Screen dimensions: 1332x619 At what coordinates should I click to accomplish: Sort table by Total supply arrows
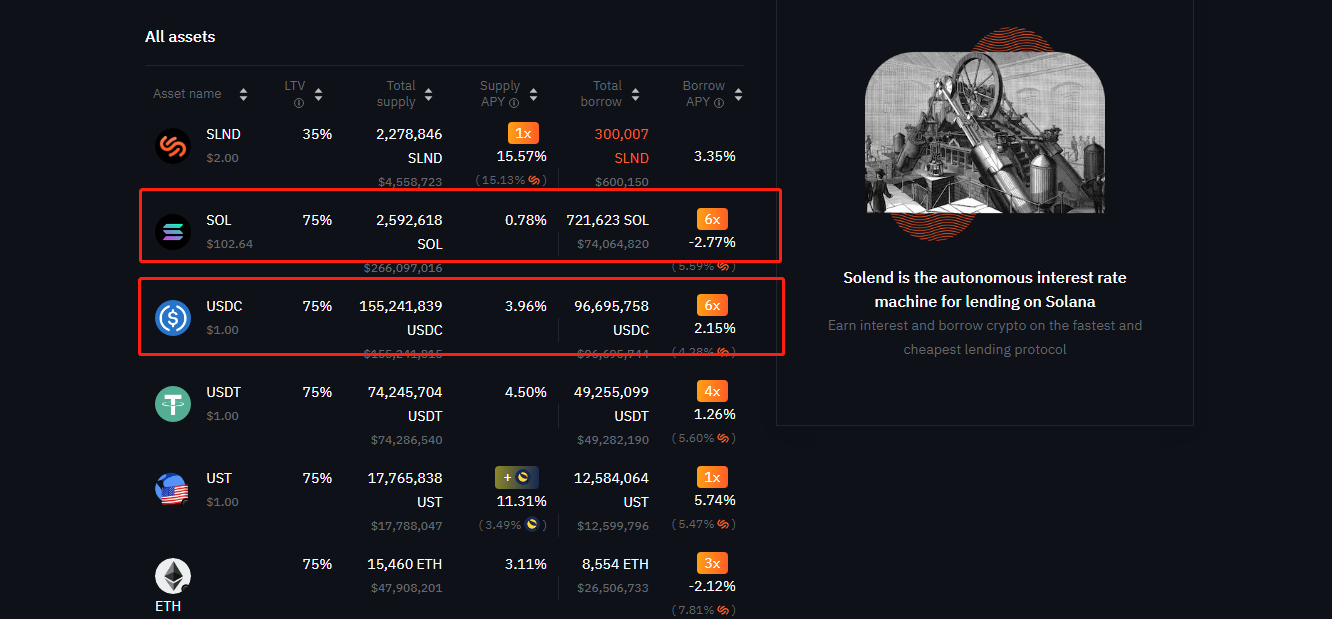[x=428, y=94]
